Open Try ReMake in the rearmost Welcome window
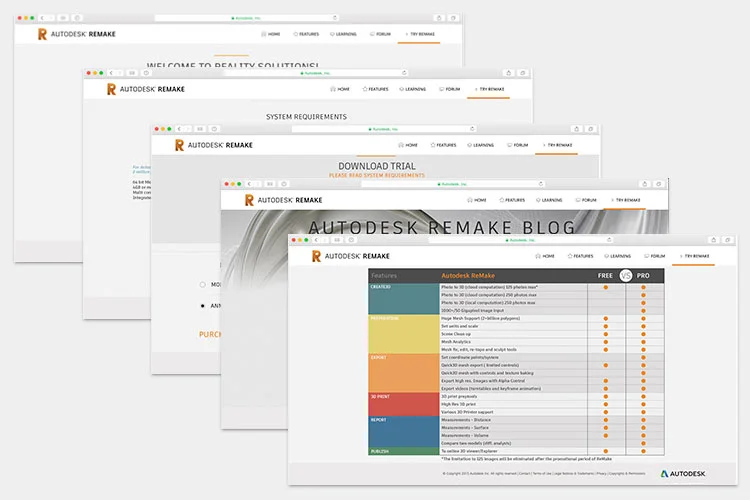Image resolution: width=750 pixels, height=500 pixels. click(x=420, y=34)
